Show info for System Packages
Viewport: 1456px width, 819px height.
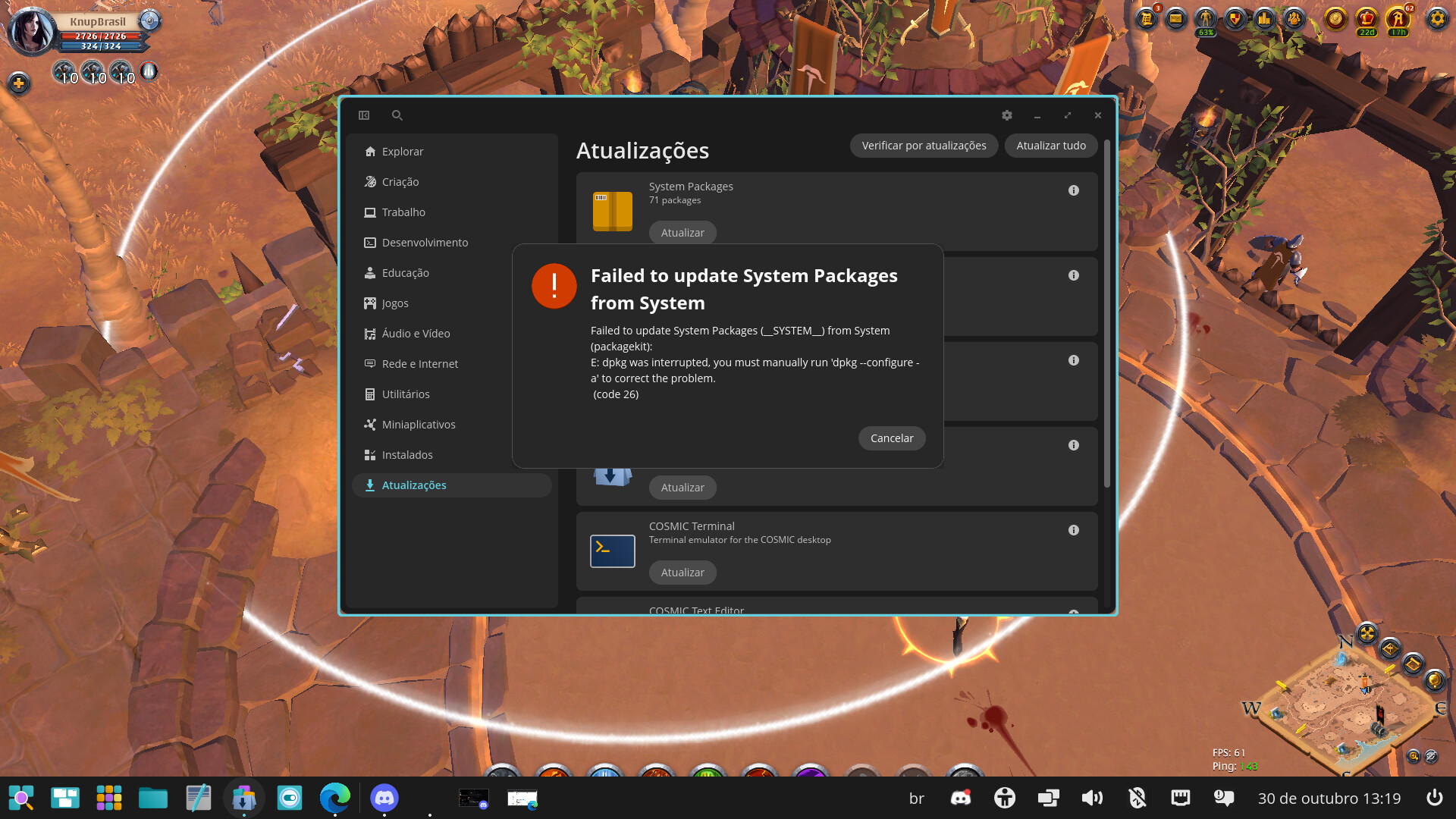coord(1074,190)
